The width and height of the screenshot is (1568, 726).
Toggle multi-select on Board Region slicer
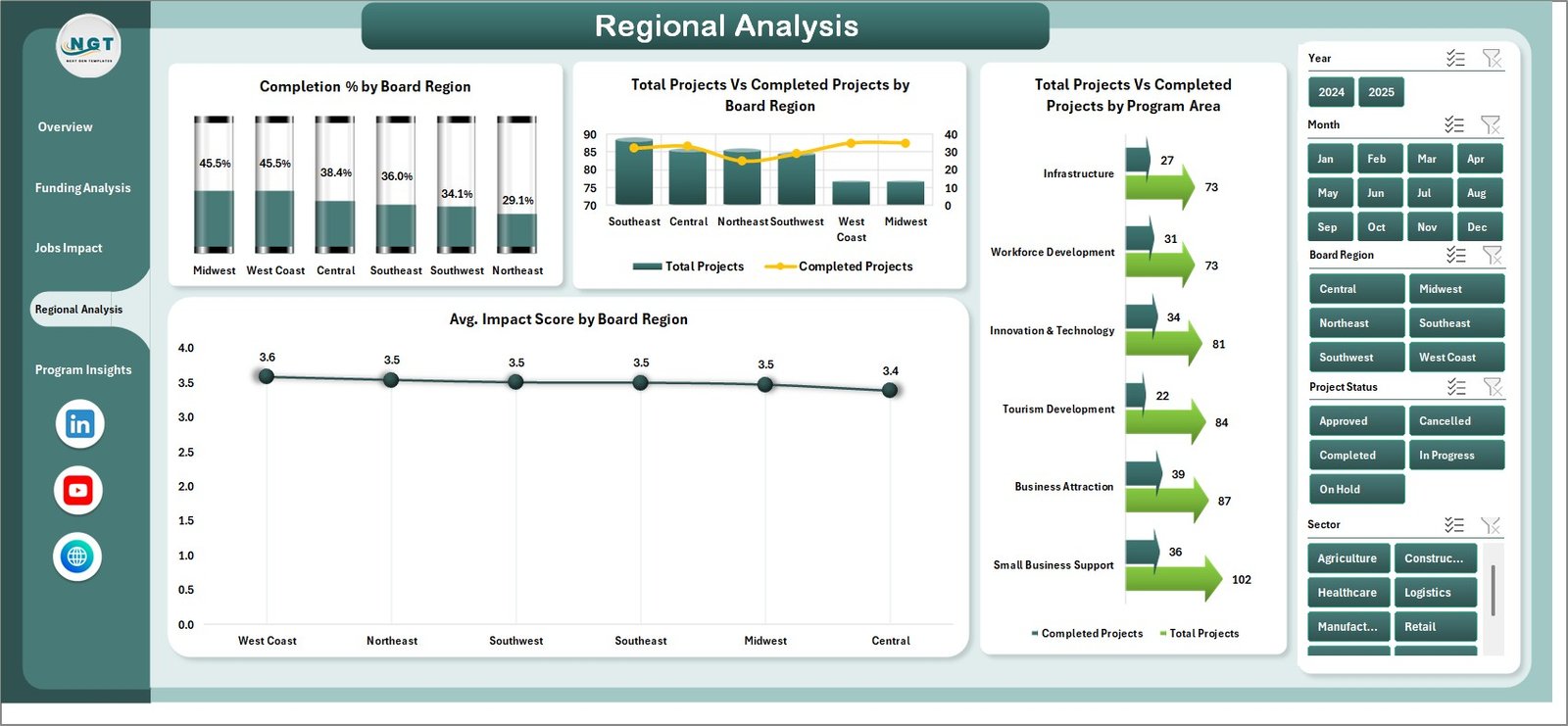(1456, 255)
